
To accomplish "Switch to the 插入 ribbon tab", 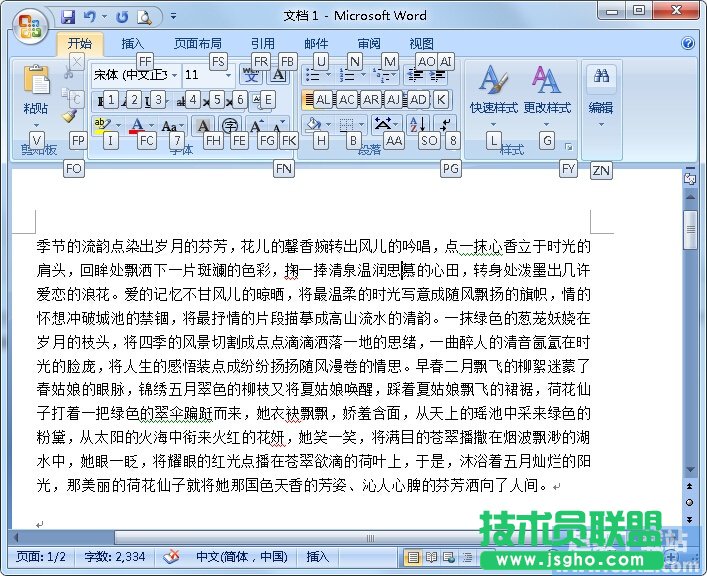I will coord(133,44).
